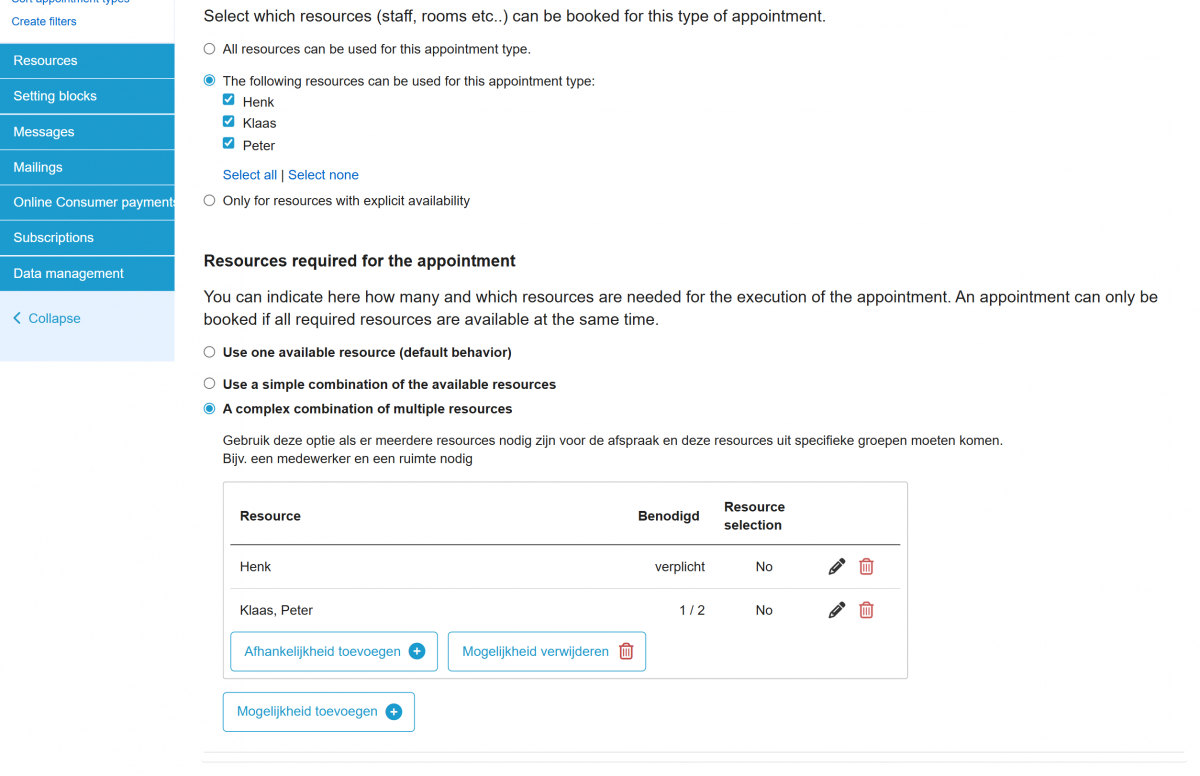Click the 'Select all' link
Viewport: 1200px width, 776px height.
pos(249,175)
